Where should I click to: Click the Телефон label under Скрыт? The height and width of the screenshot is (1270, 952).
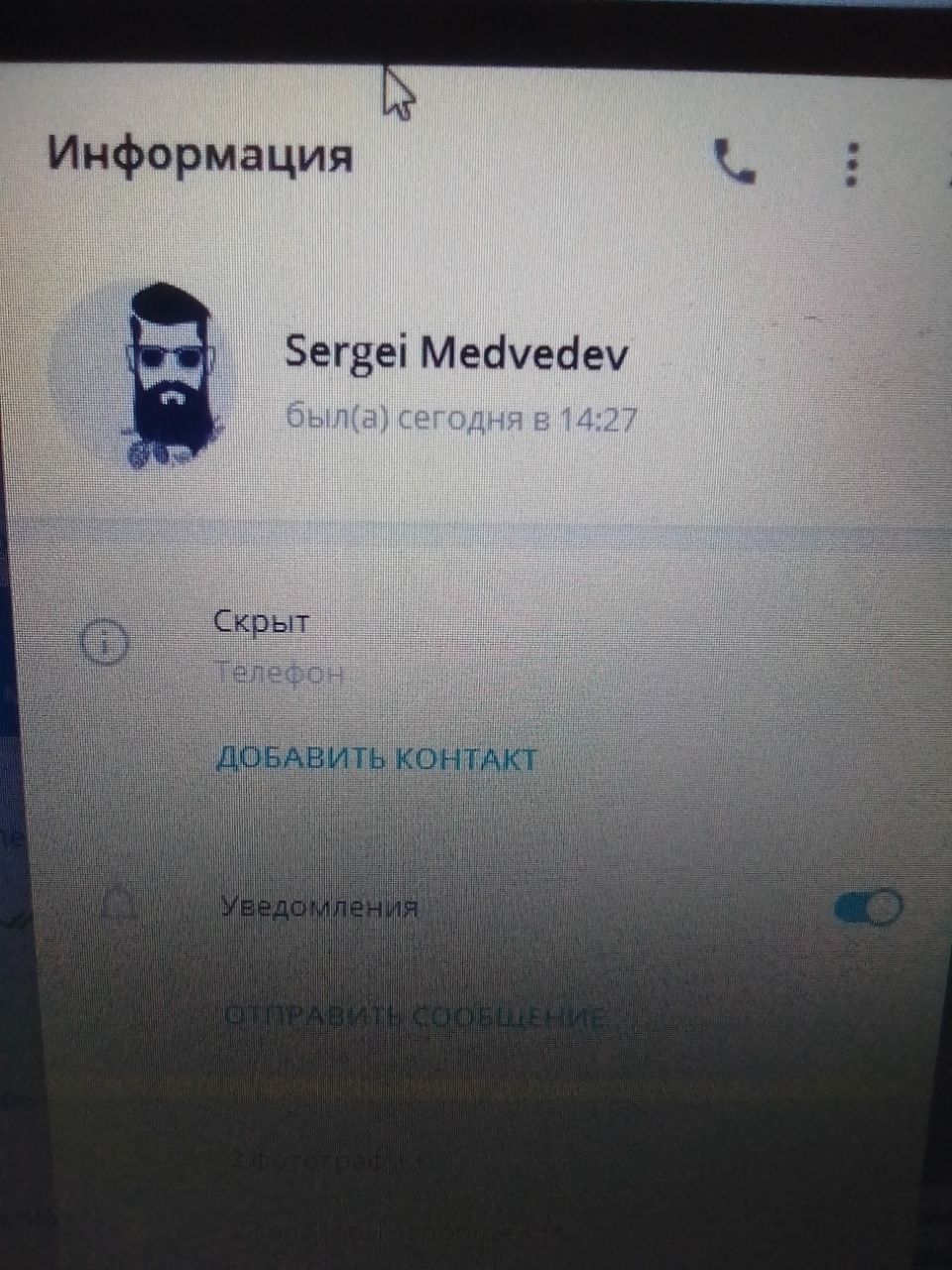click(280, 673)
